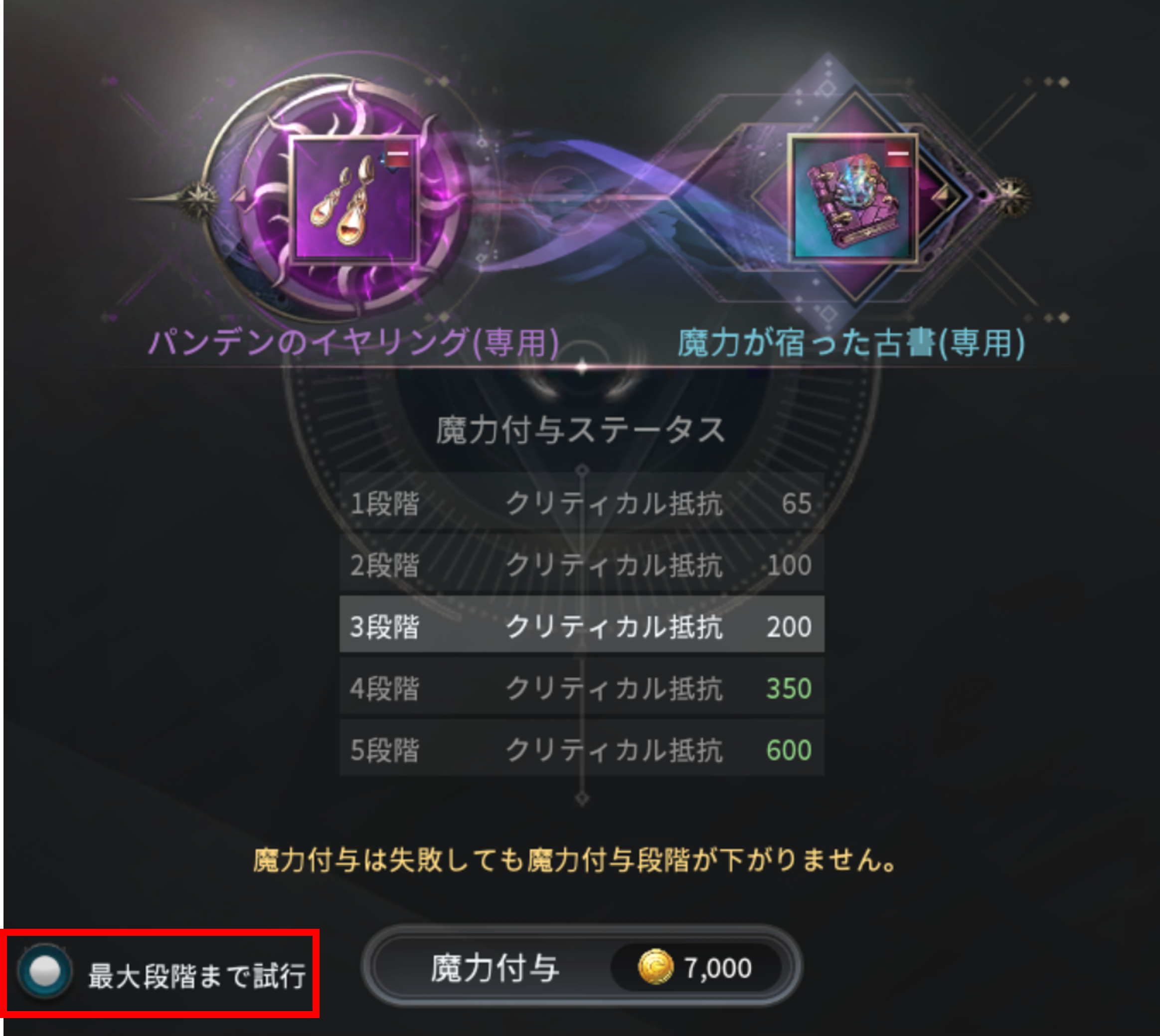This screenshot has width=1160, height=1036.
Task: Click the yellow failure notice text
Action: (x=575, y=860)
